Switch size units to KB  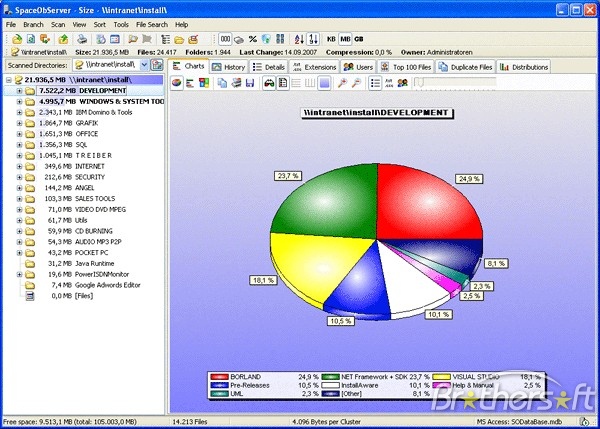pyautogui.click(x=331, y=39)
